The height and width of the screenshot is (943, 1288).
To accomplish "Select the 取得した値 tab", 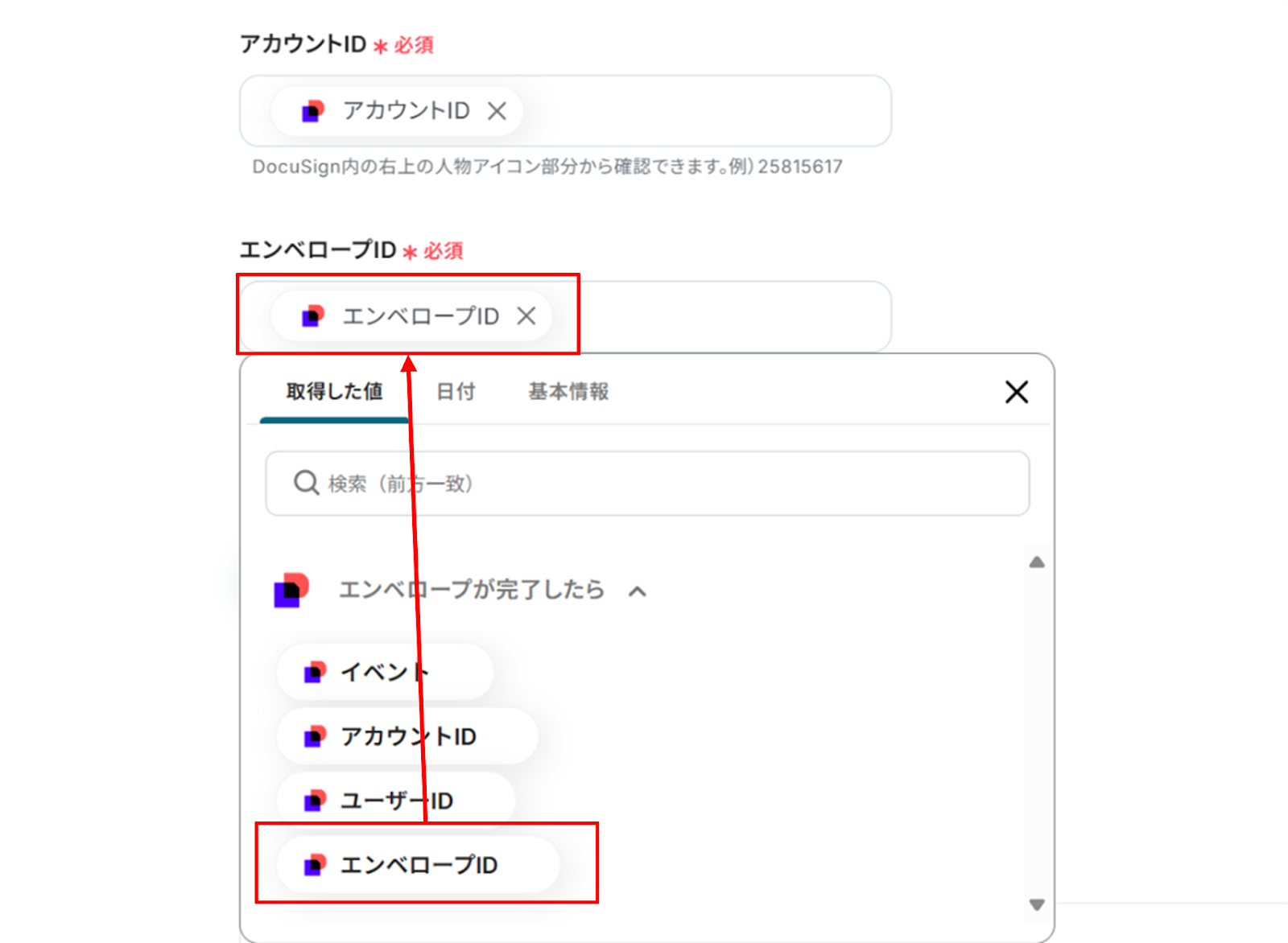I will pyautogui.click(x=334, y=392).
